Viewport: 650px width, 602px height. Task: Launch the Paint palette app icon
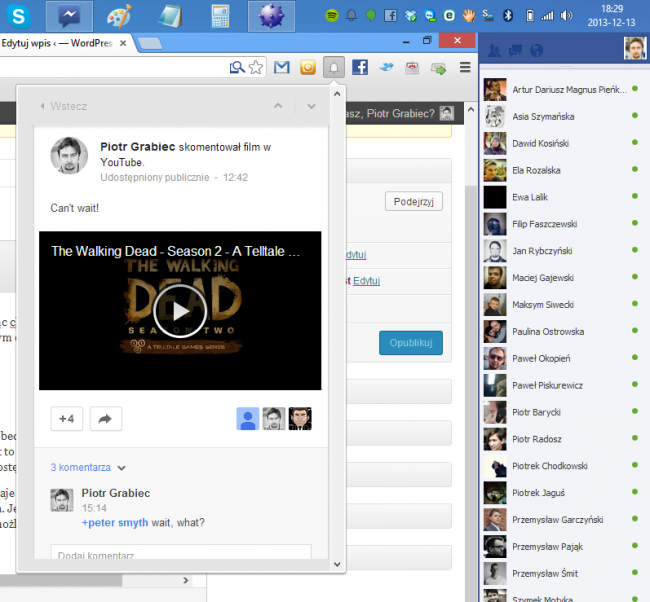click(x=120, y=17)
